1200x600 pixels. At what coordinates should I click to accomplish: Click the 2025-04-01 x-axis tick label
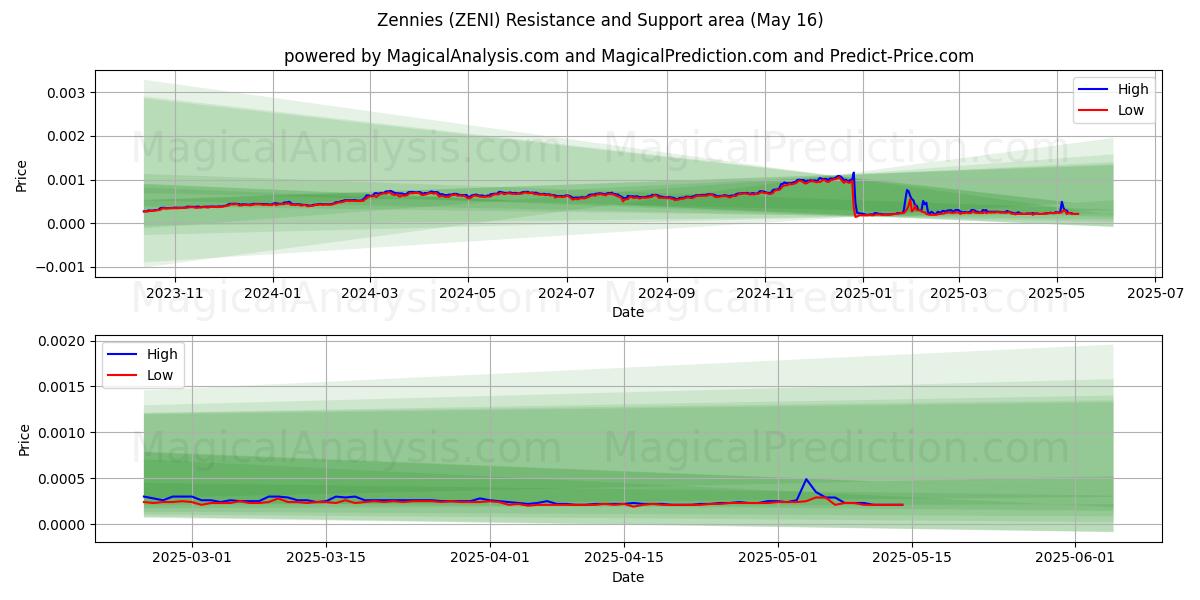[490, 559]
